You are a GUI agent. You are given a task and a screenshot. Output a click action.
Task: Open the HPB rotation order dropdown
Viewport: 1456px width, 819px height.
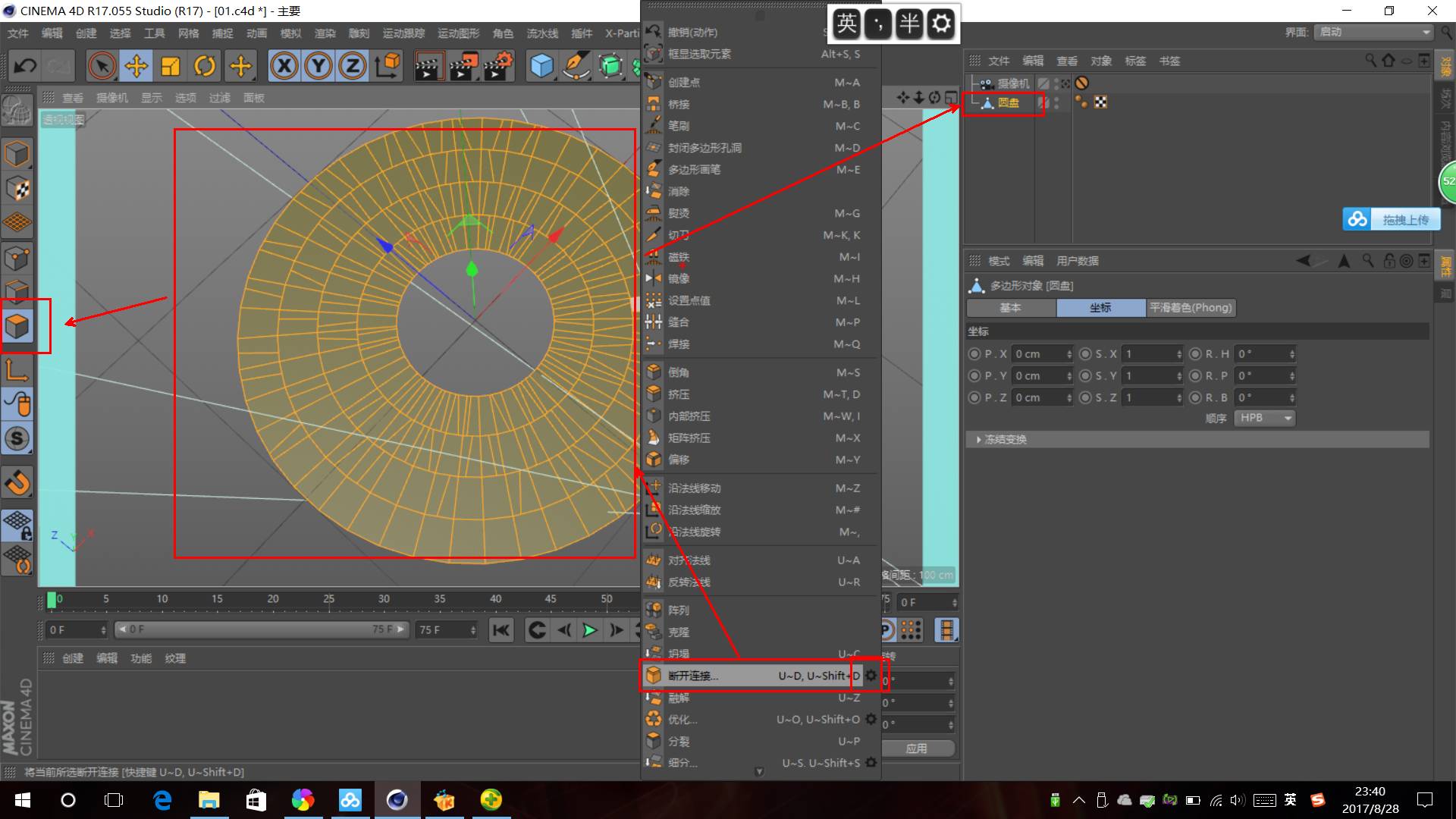tap(1264, 418)
